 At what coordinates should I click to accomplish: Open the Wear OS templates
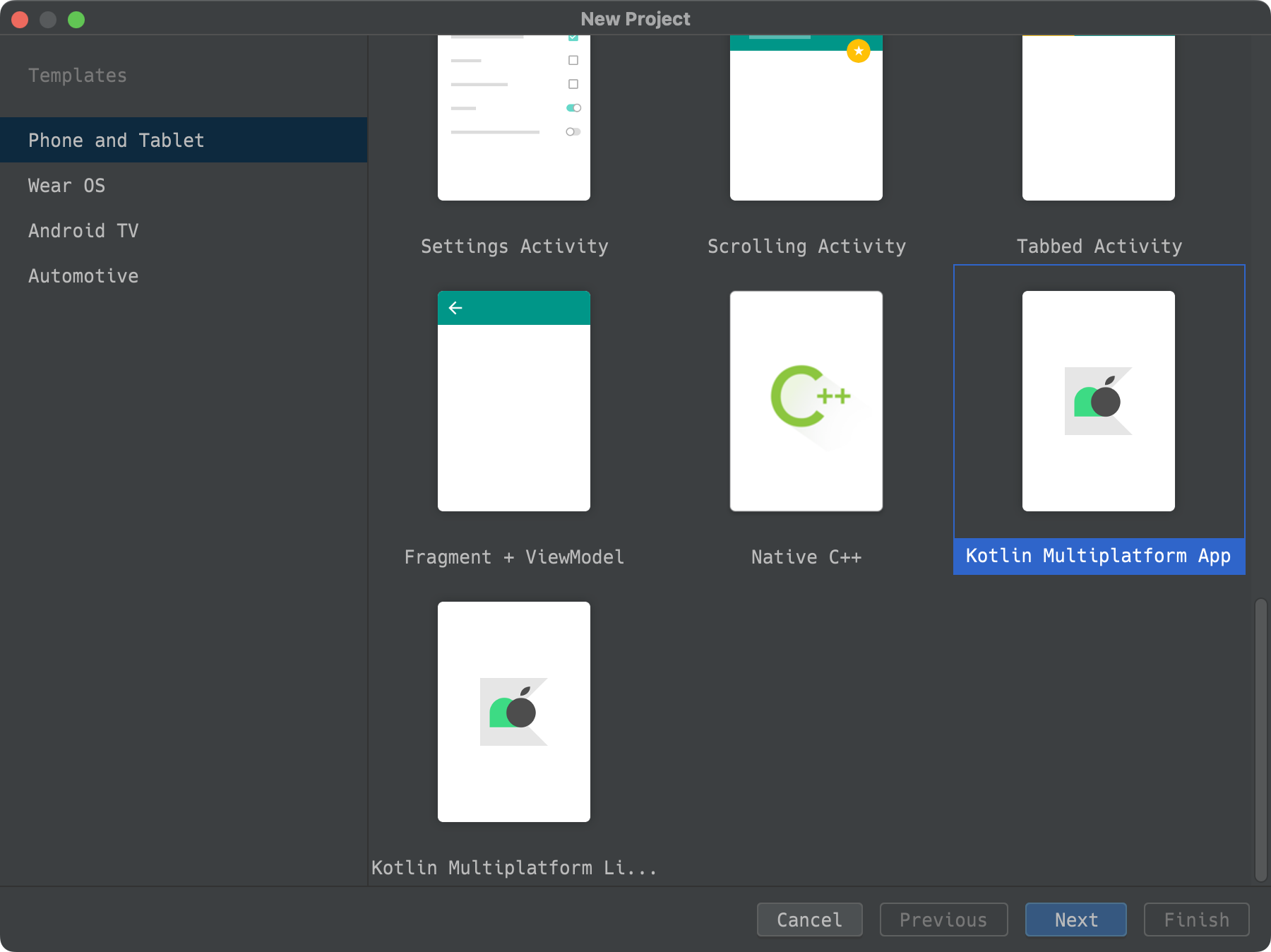click(184, 185)
